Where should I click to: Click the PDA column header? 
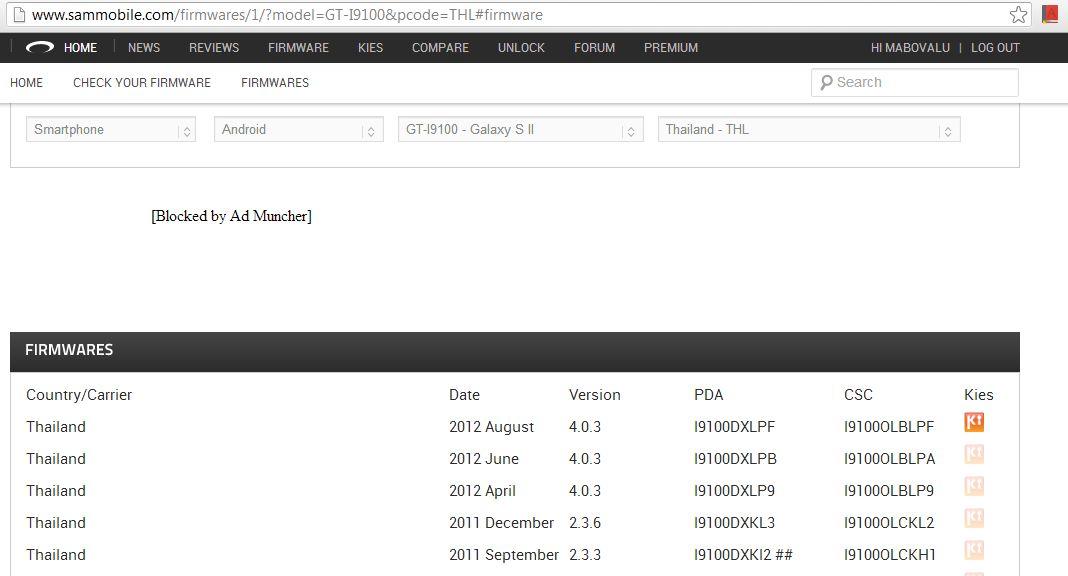[x=708, y=395]
